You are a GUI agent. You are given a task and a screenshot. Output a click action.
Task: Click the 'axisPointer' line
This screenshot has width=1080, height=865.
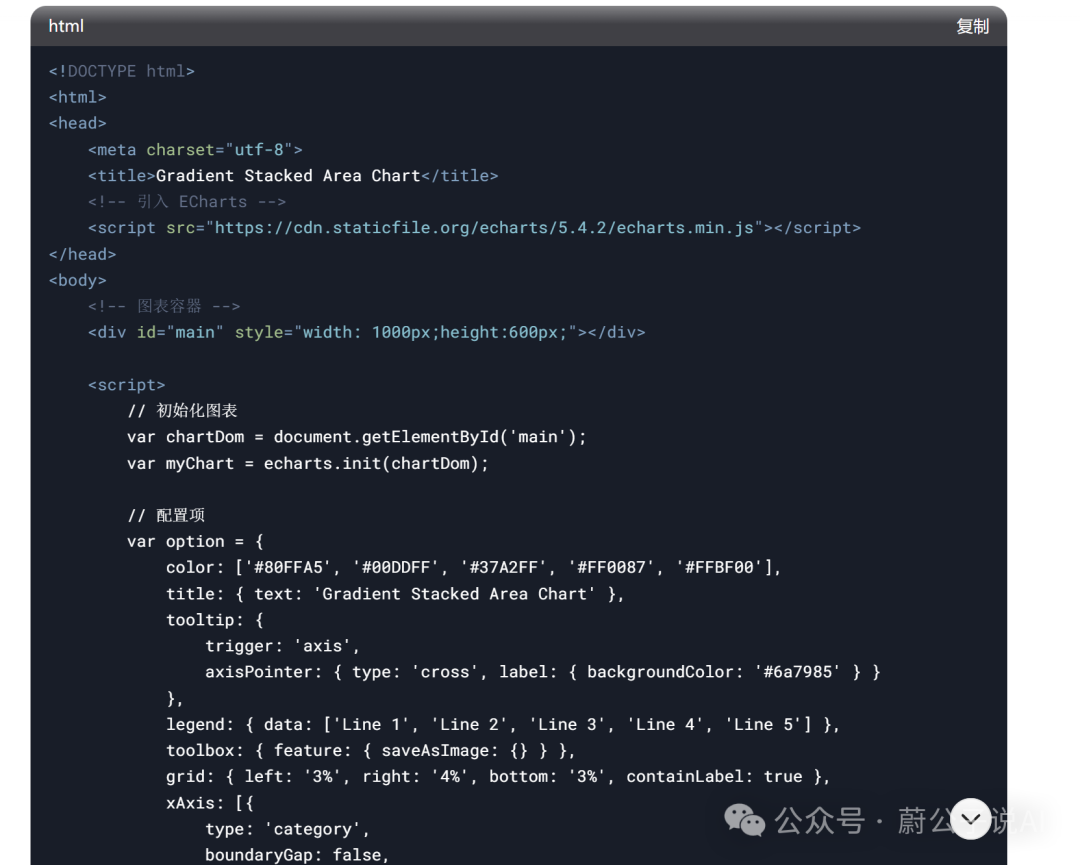(543, 672)
